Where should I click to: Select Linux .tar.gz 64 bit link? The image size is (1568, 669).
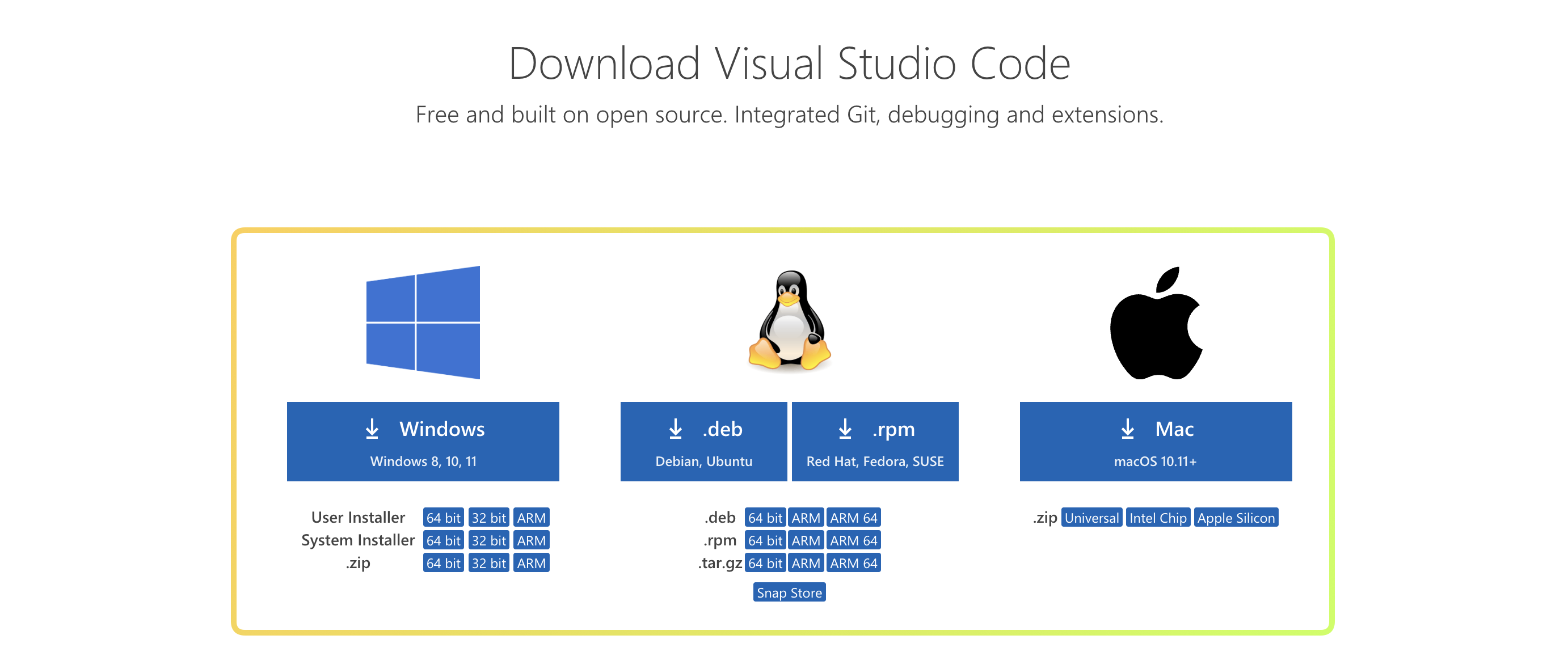point(765,563)
